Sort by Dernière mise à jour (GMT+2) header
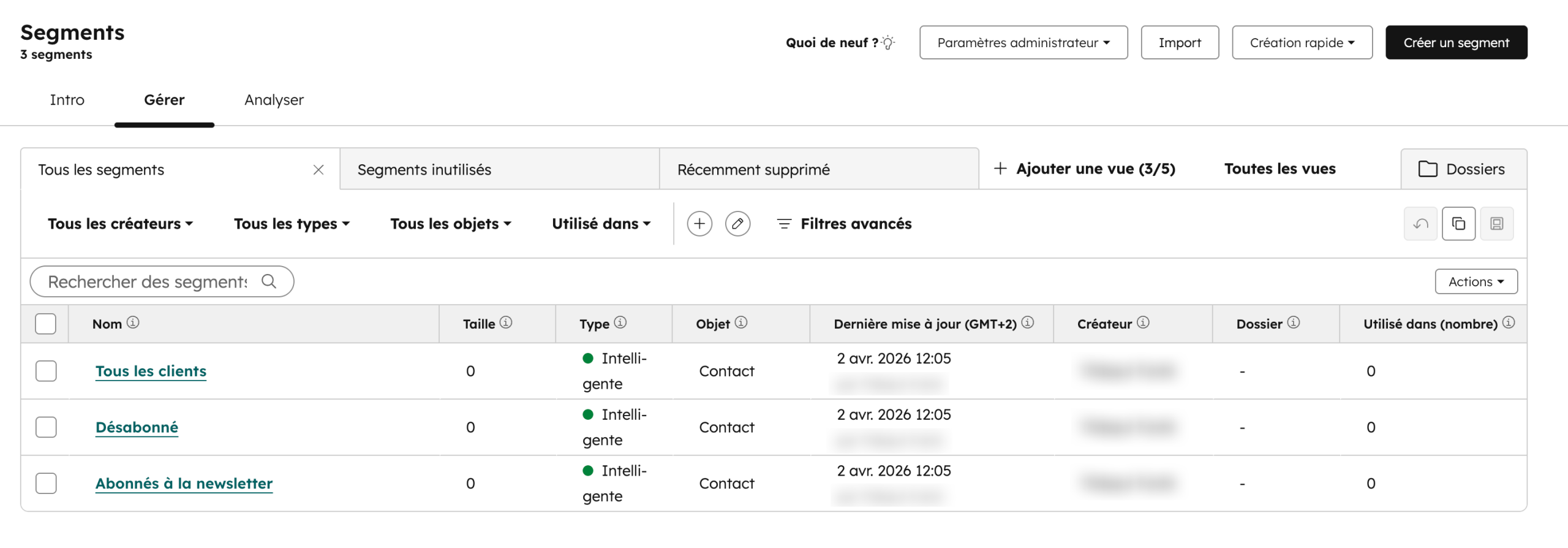 925,324
